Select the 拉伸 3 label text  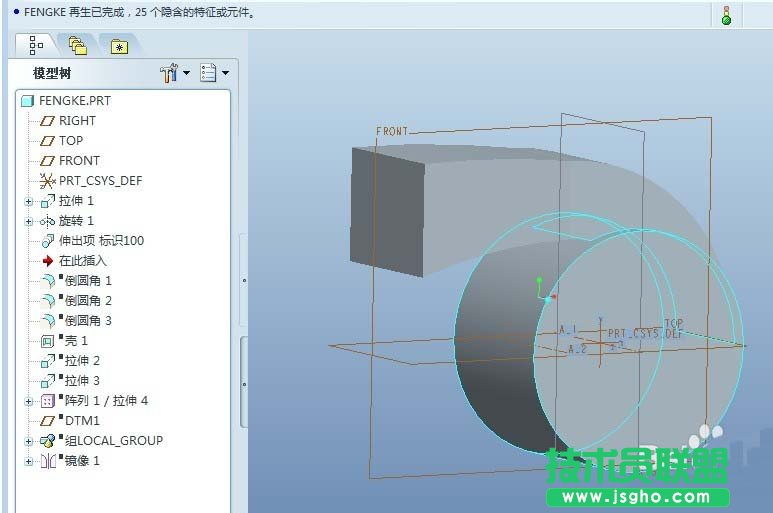[x=82, y=381]
